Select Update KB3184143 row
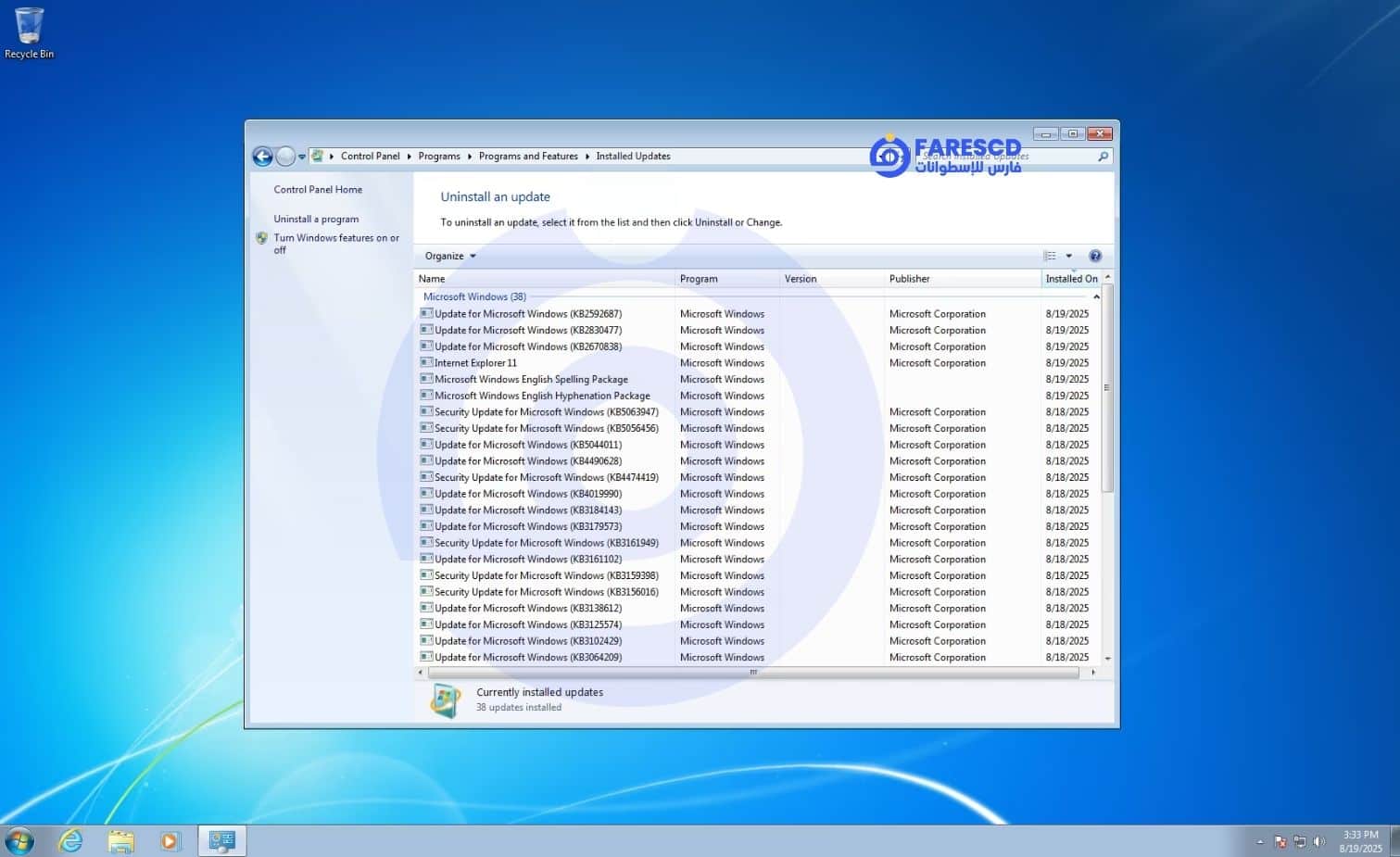This screenshot has width=1400, height=857. [757, 510]
